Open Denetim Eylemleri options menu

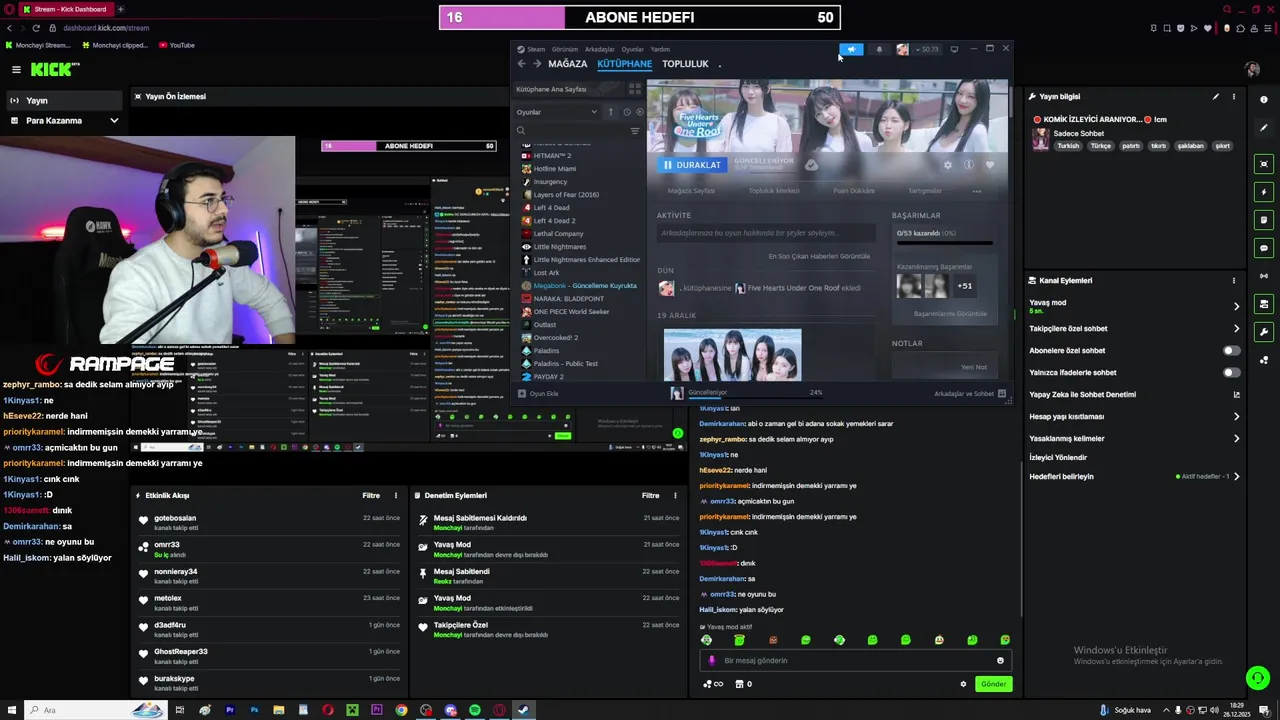coord(675,496)
